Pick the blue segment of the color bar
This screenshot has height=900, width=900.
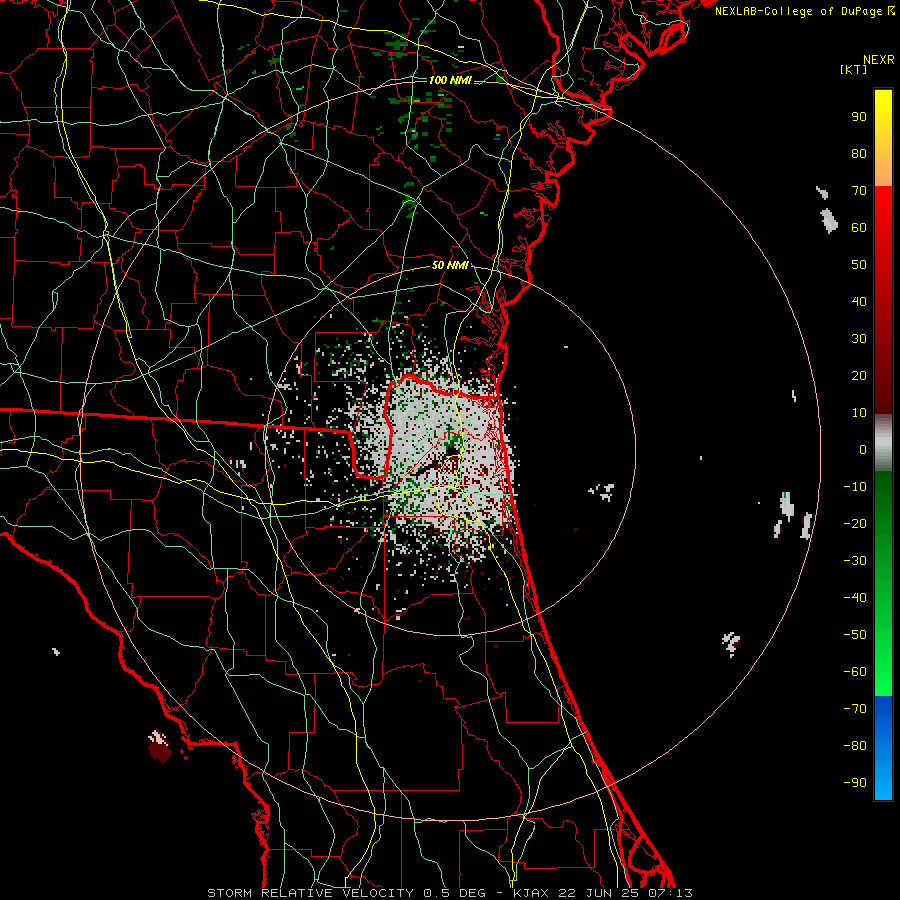tap(883, 747)
